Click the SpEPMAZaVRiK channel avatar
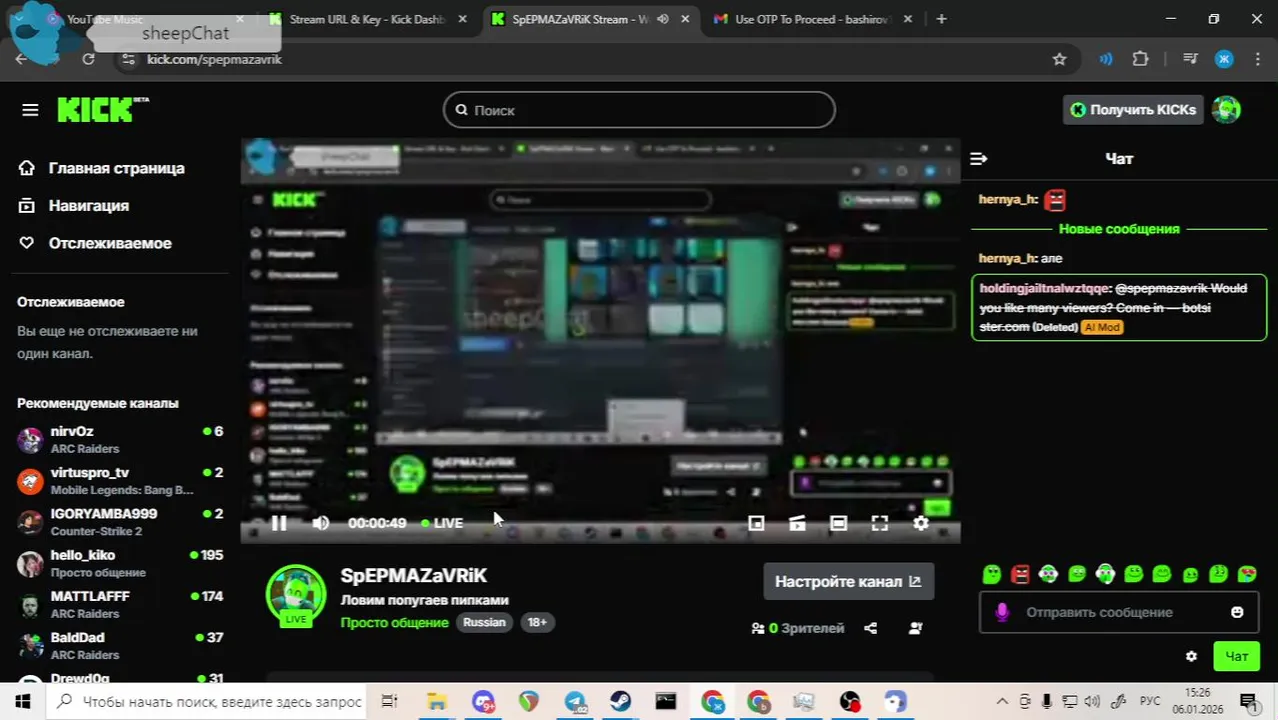Screen dimensions: 1278x720 pos(296,594)
